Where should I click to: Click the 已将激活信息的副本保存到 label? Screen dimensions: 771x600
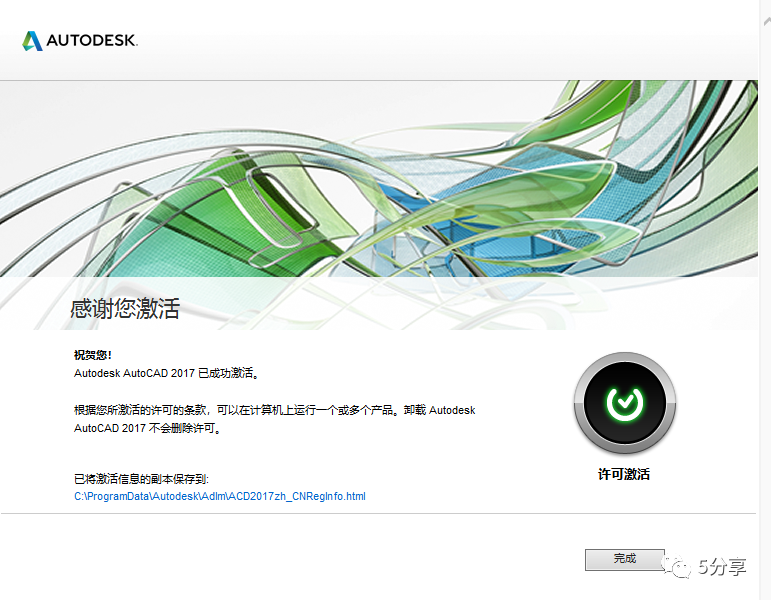pos(141,479)
